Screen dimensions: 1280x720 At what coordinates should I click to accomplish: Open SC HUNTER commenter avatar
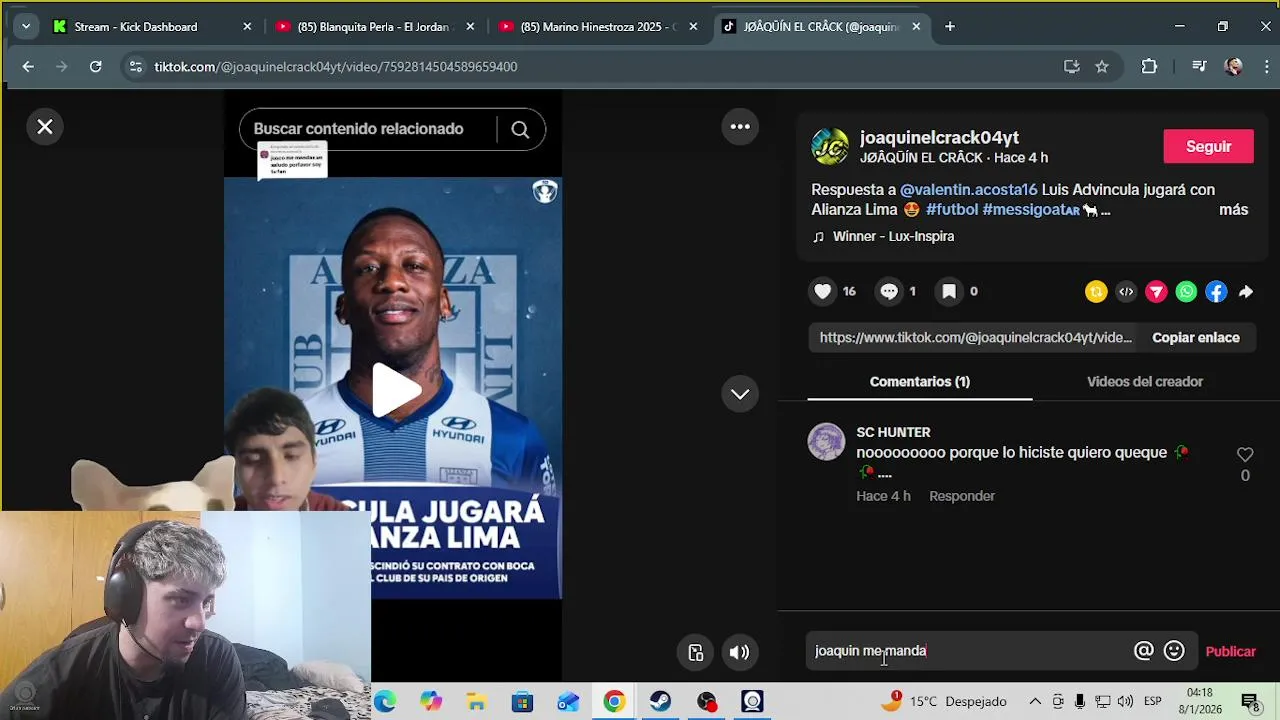tap(826, 442)
